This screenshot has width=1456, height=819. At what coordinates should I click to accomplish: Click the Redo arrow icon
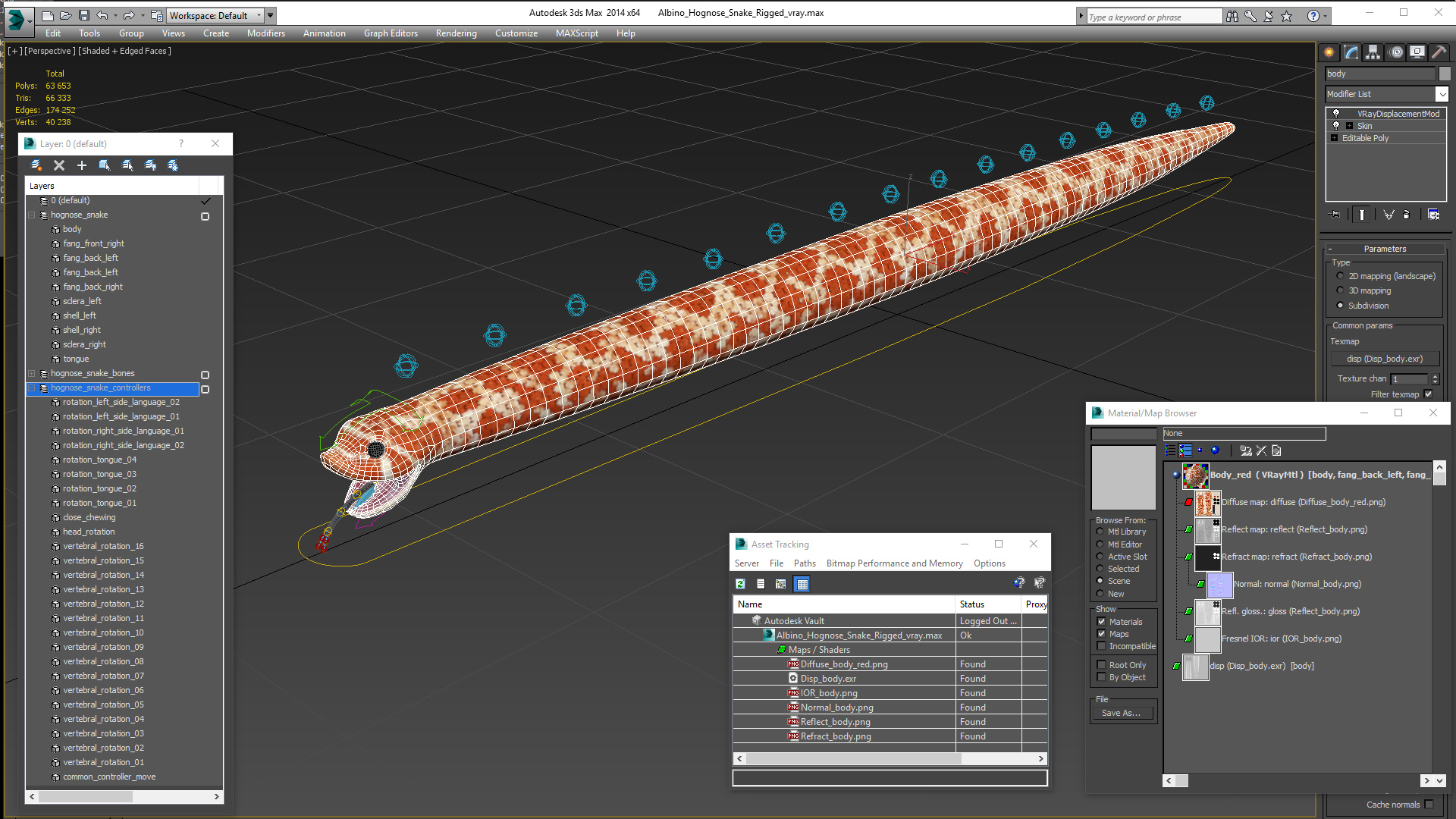pyautogui.click(x=128, y=15)
